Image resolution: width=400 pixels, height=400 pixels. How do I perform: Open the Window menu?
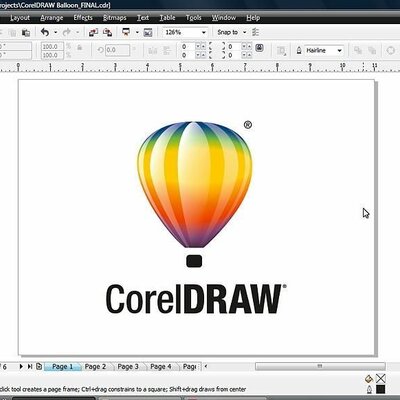[224, 18]
